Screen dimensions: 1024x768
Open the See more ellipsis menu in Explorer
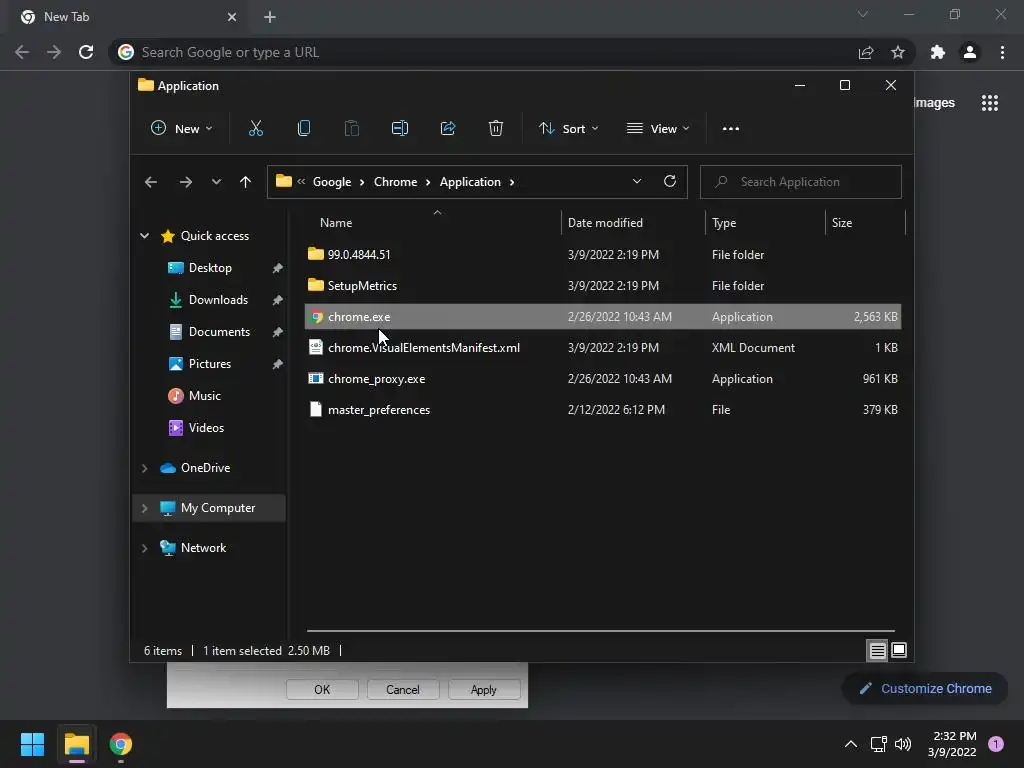pyautogui.click(x=731, y=129)
